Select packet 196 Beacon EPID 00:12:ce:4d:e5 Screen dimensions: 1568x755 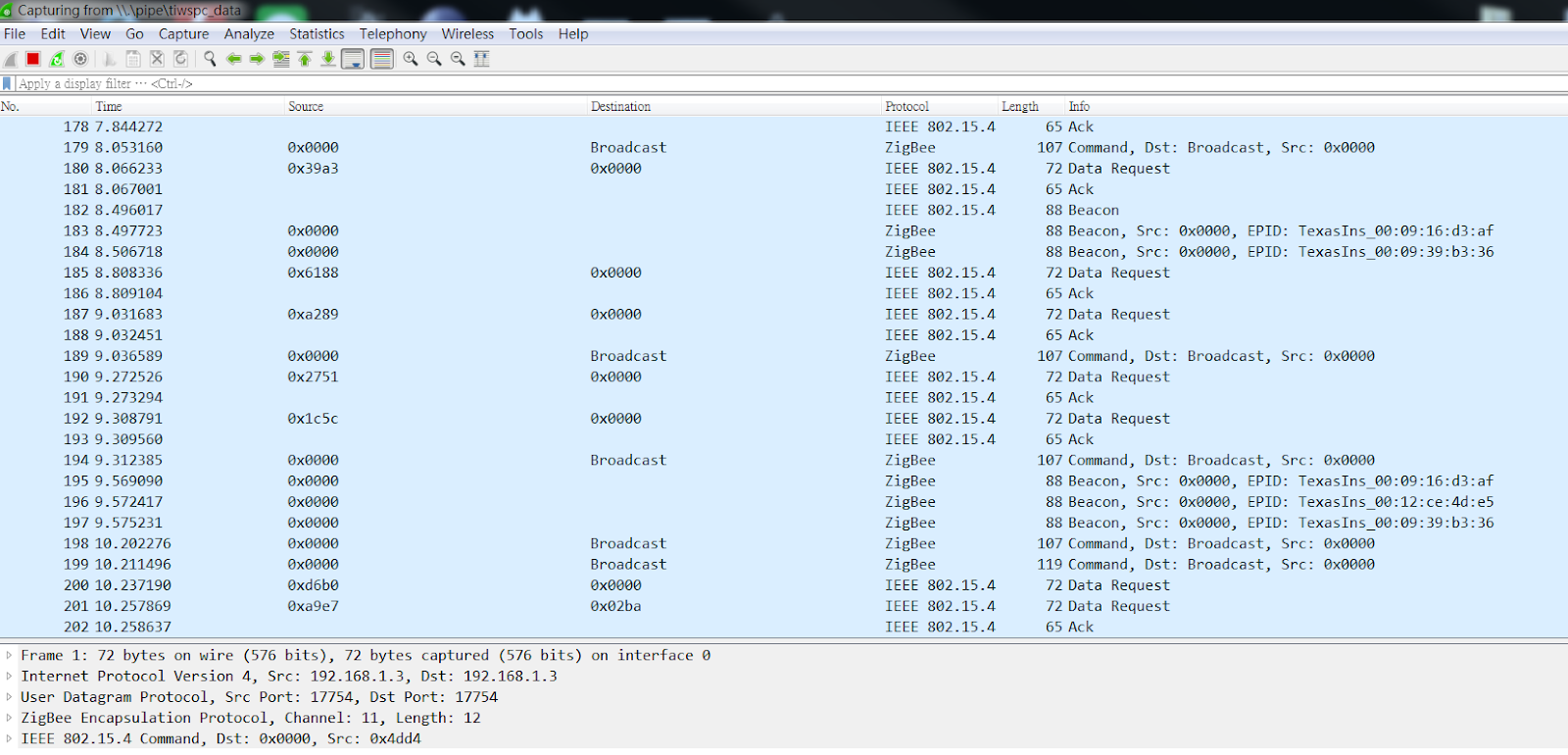coord(784,502)
